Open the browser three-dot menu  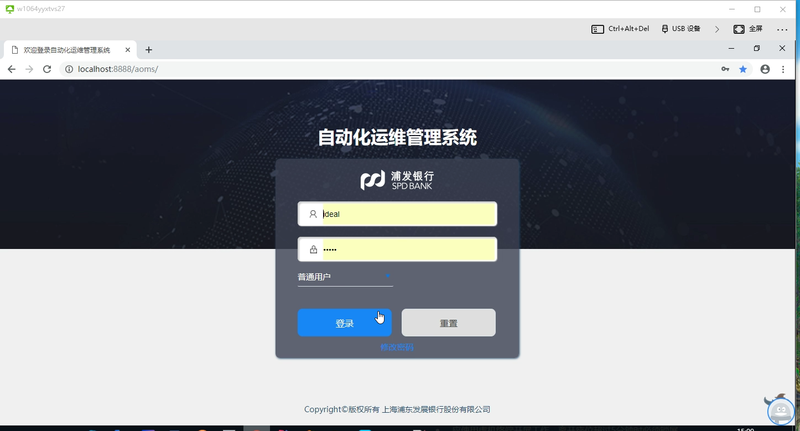click(x=783, y=69)
